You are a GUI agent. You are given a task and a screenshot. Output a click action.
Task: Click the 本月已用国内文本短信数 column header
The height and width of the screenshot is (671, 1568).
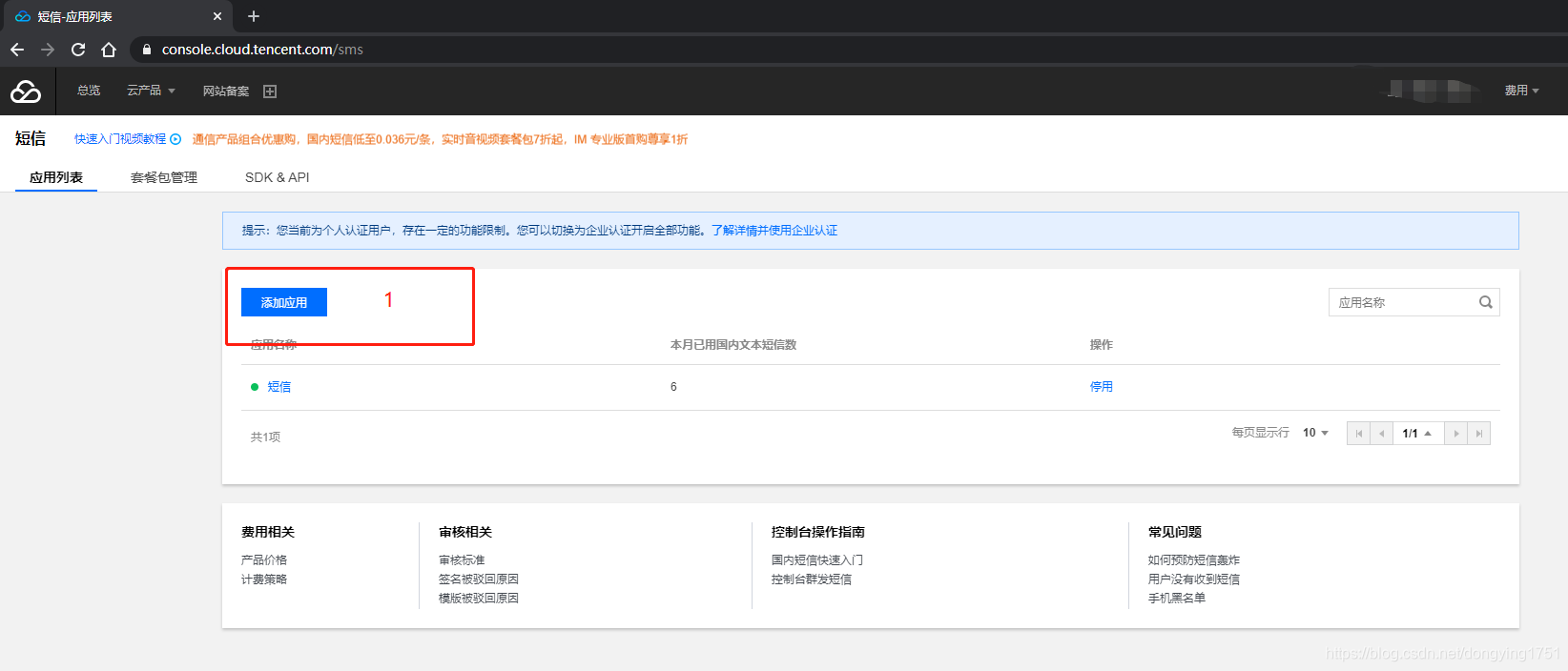733,345
